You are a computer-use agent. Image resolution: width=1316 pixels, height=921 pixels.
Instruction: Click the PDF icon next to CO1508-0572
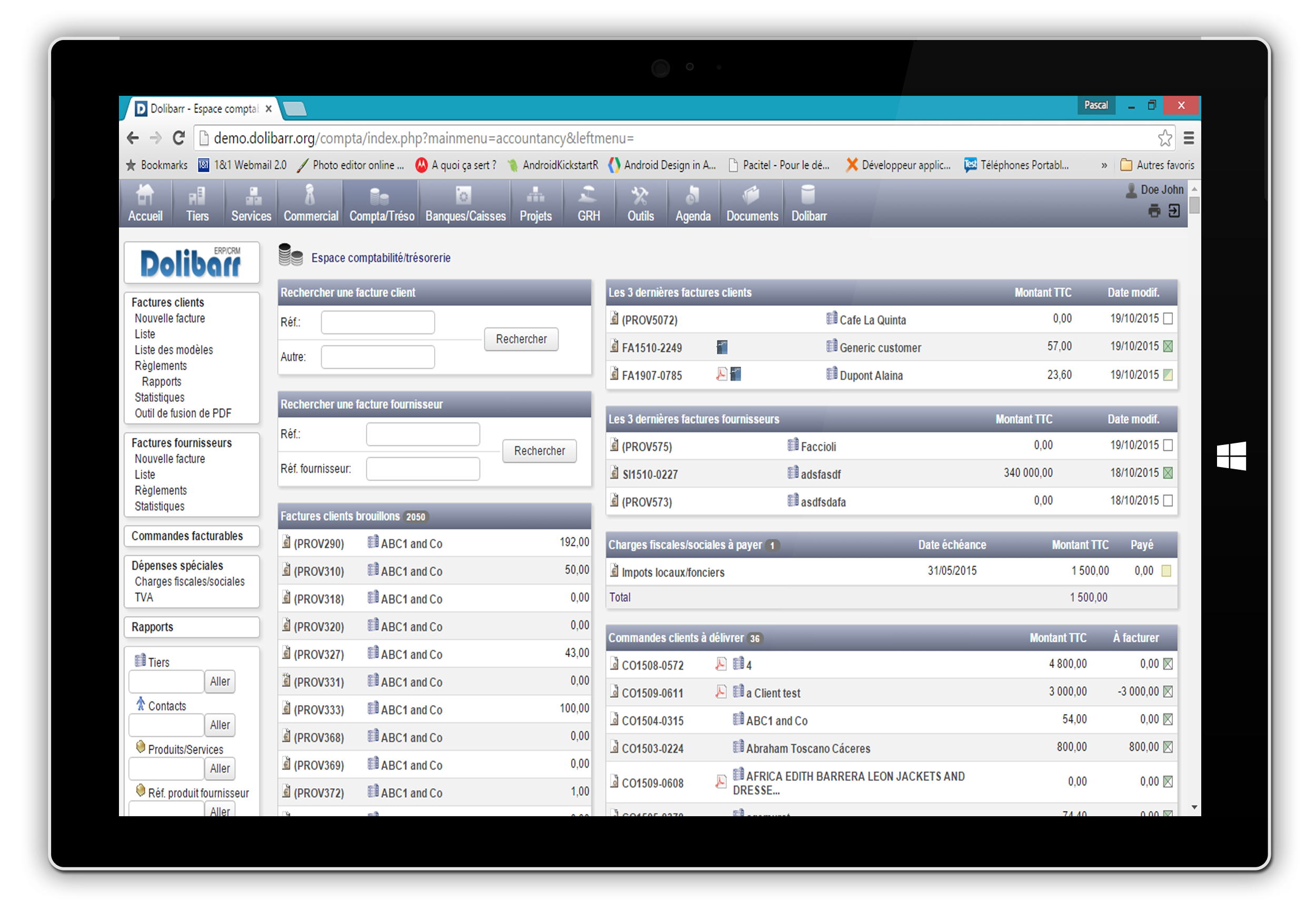[721, 664]
